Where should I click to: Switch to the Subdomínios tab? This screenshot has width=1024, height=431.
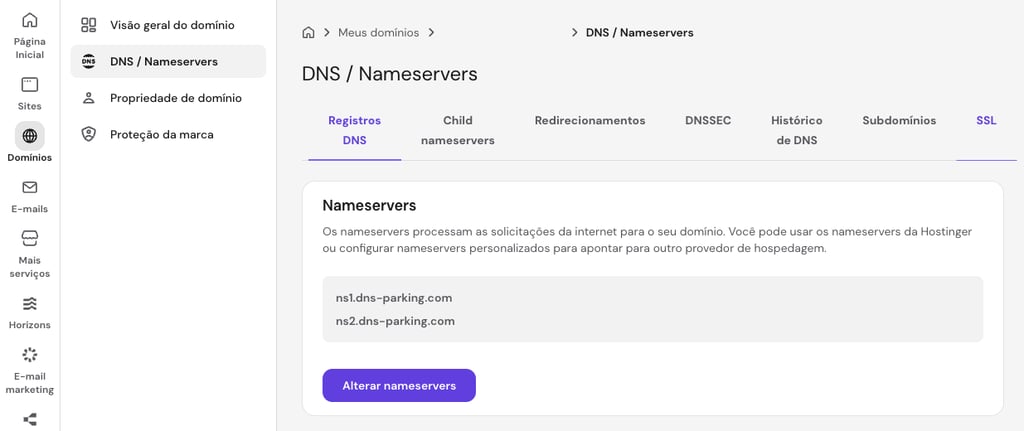tap(899, 121)
